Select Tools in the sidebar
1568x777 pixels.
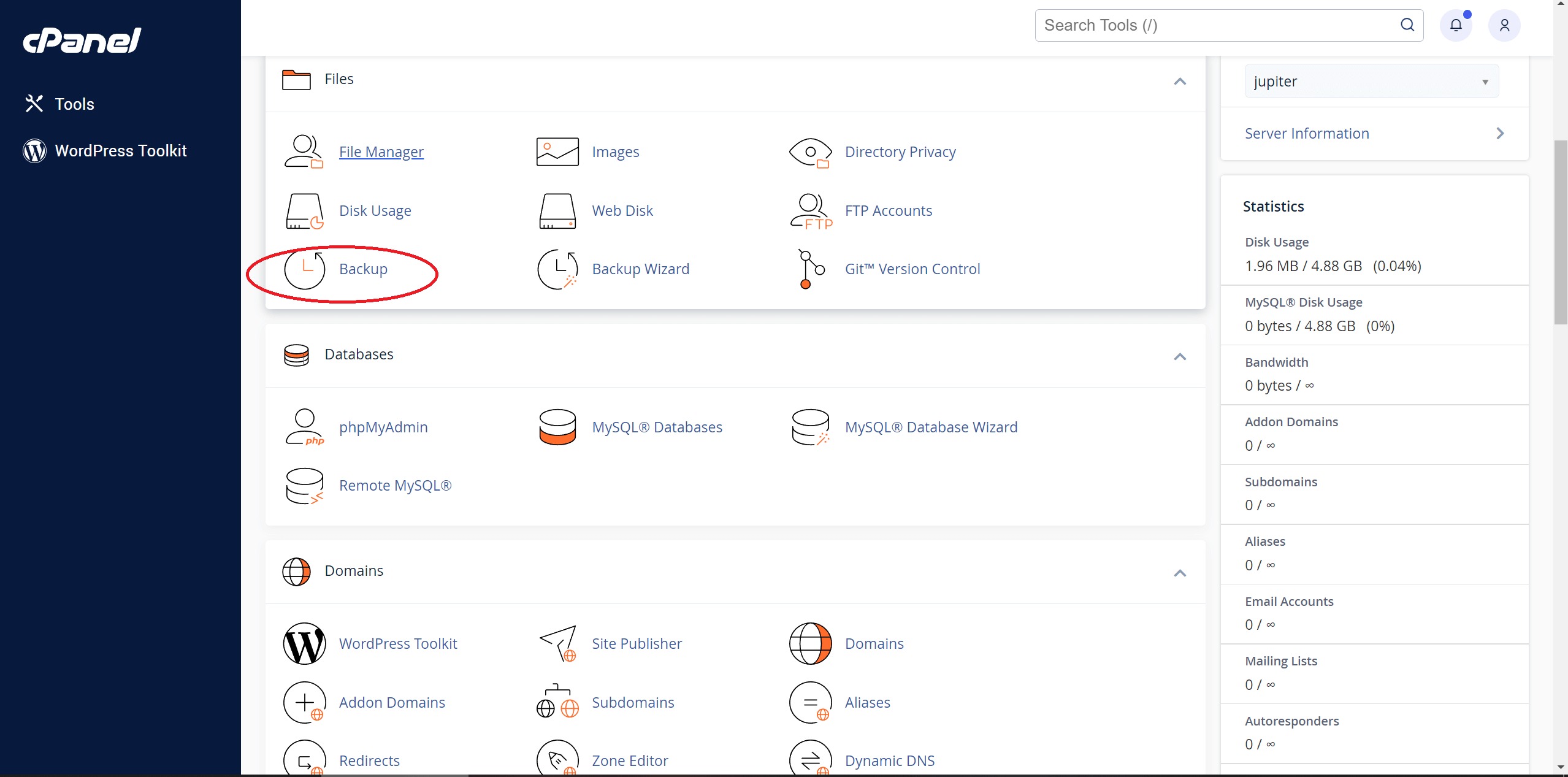(x=59, y=104)
